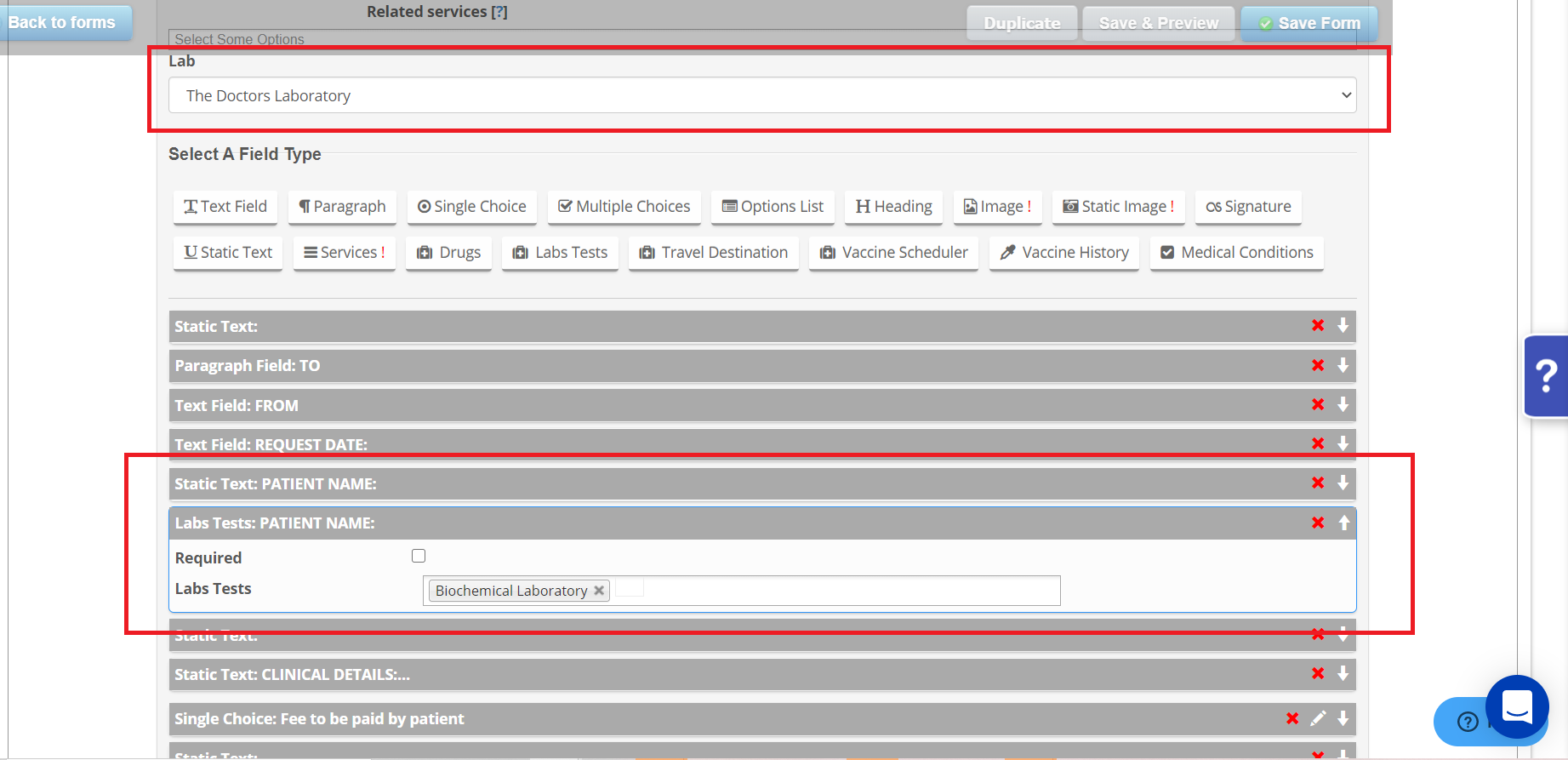Image resolution: width=1568 pixels, height=760 pixels.
Task: Add a Paragraph field type
Action: (342, 207)
